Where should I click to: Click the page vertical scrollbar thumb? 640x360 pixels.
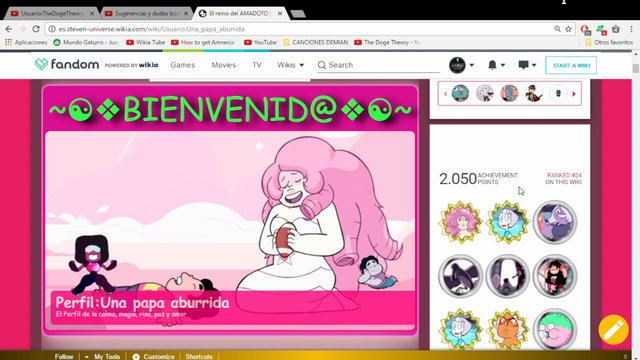tap(636, 68)
